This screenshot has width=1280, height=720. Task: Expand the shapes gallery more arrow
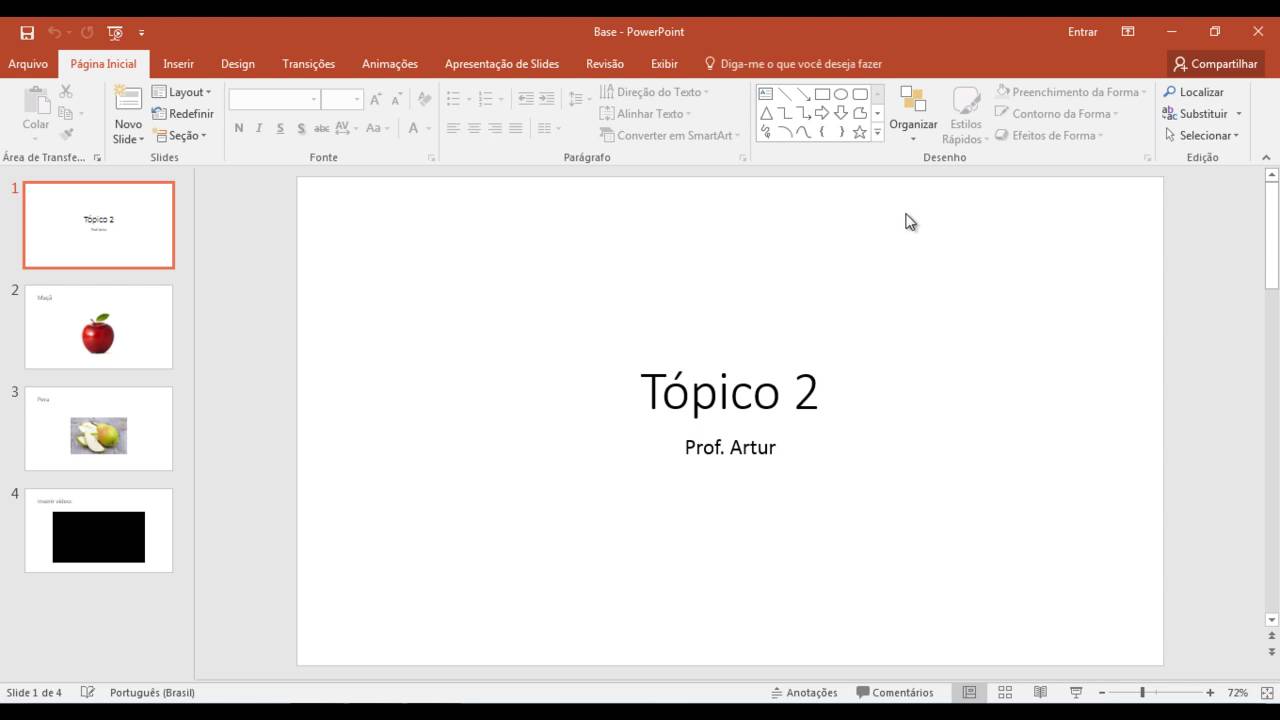877,132
